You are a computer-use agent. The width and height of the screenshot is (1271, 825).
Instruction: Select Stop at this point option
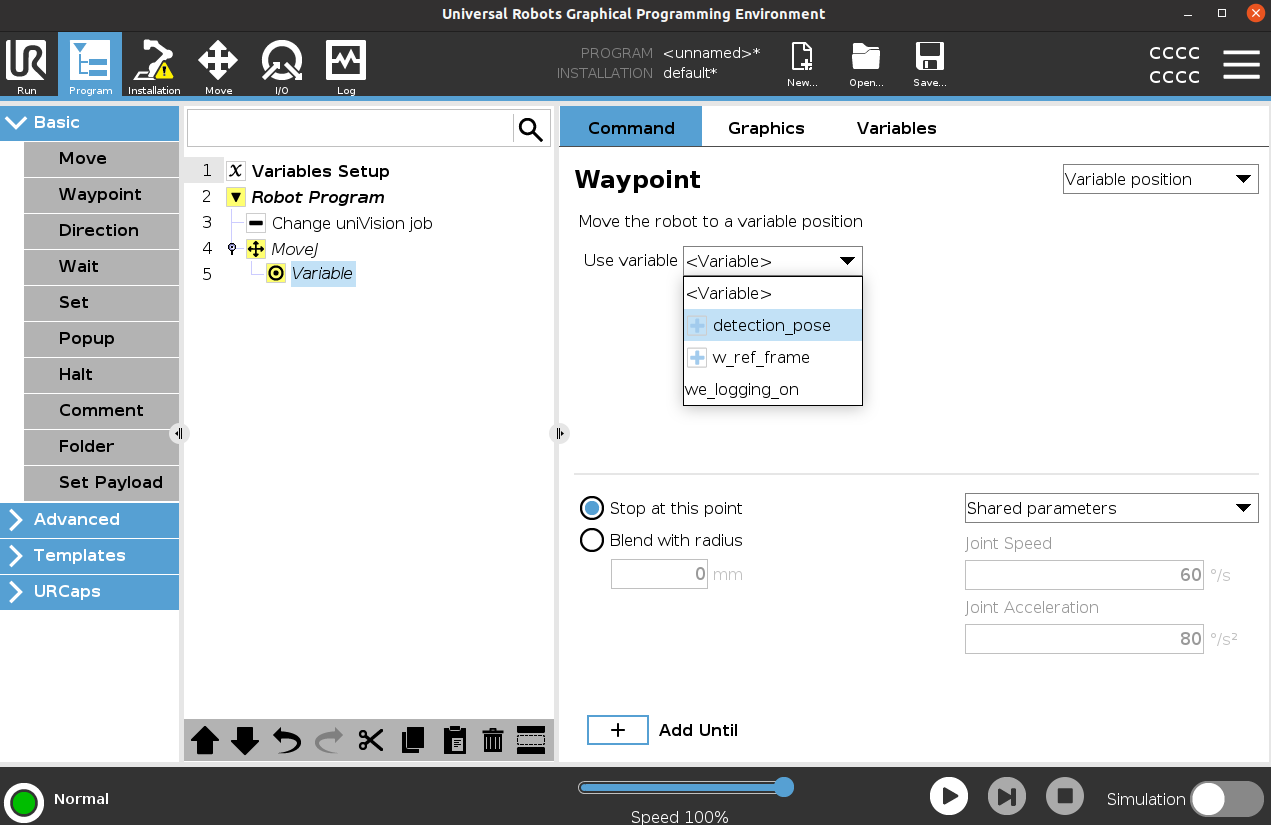(x=592, y=508)
